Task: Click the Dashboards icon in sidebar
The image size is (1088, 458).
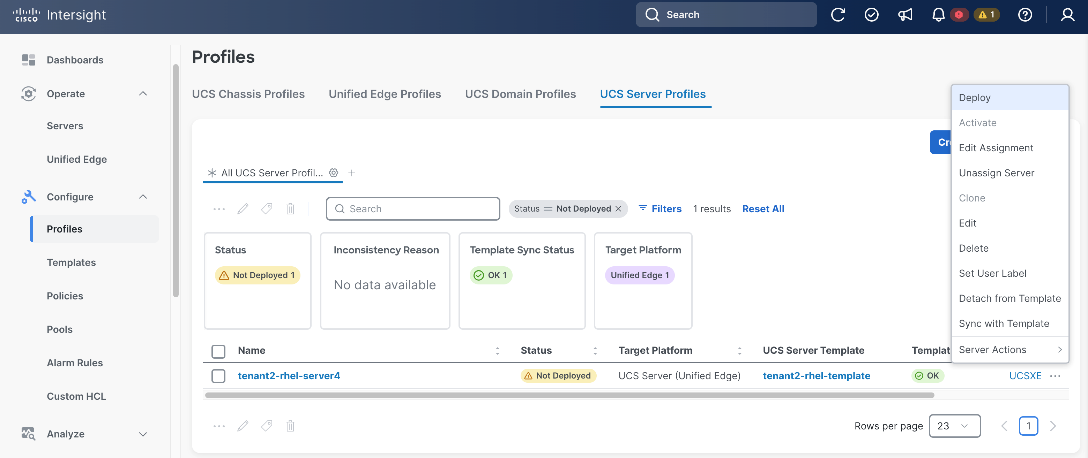Action: (x=28, y=60)
